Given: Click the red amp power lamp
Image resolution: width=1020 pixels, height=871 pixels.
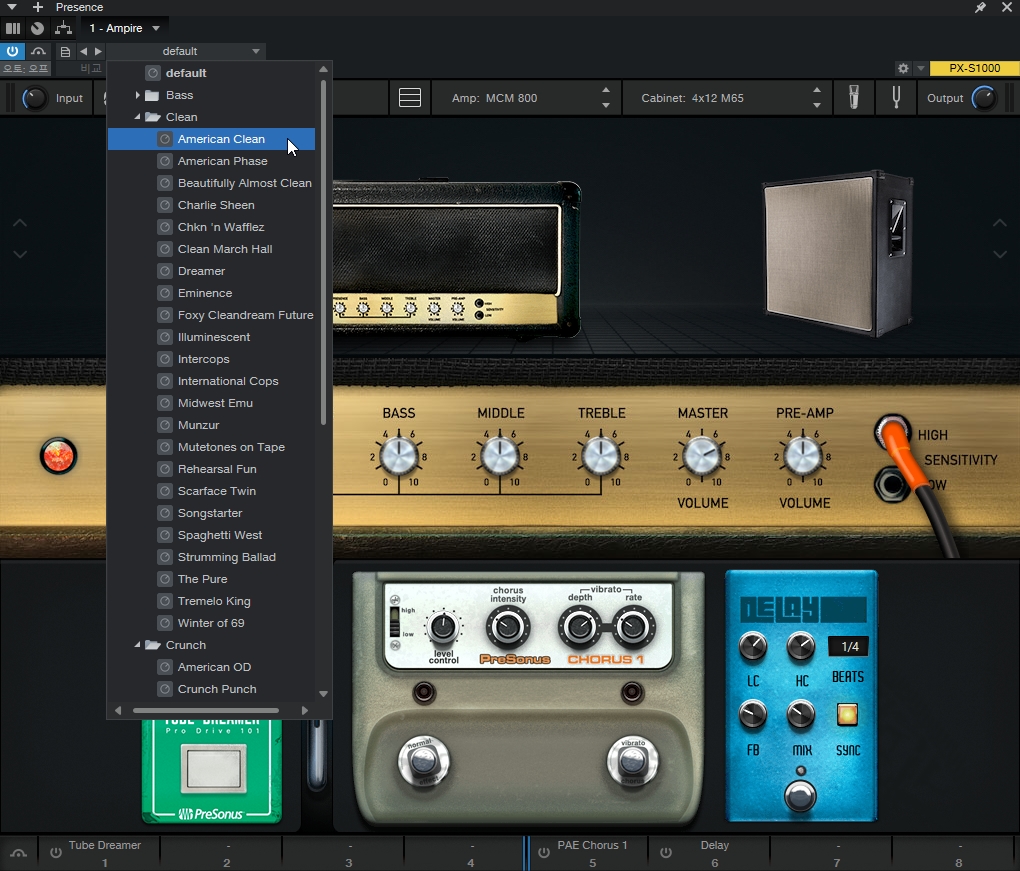Looking at the screenshot, I should (59, 456).
